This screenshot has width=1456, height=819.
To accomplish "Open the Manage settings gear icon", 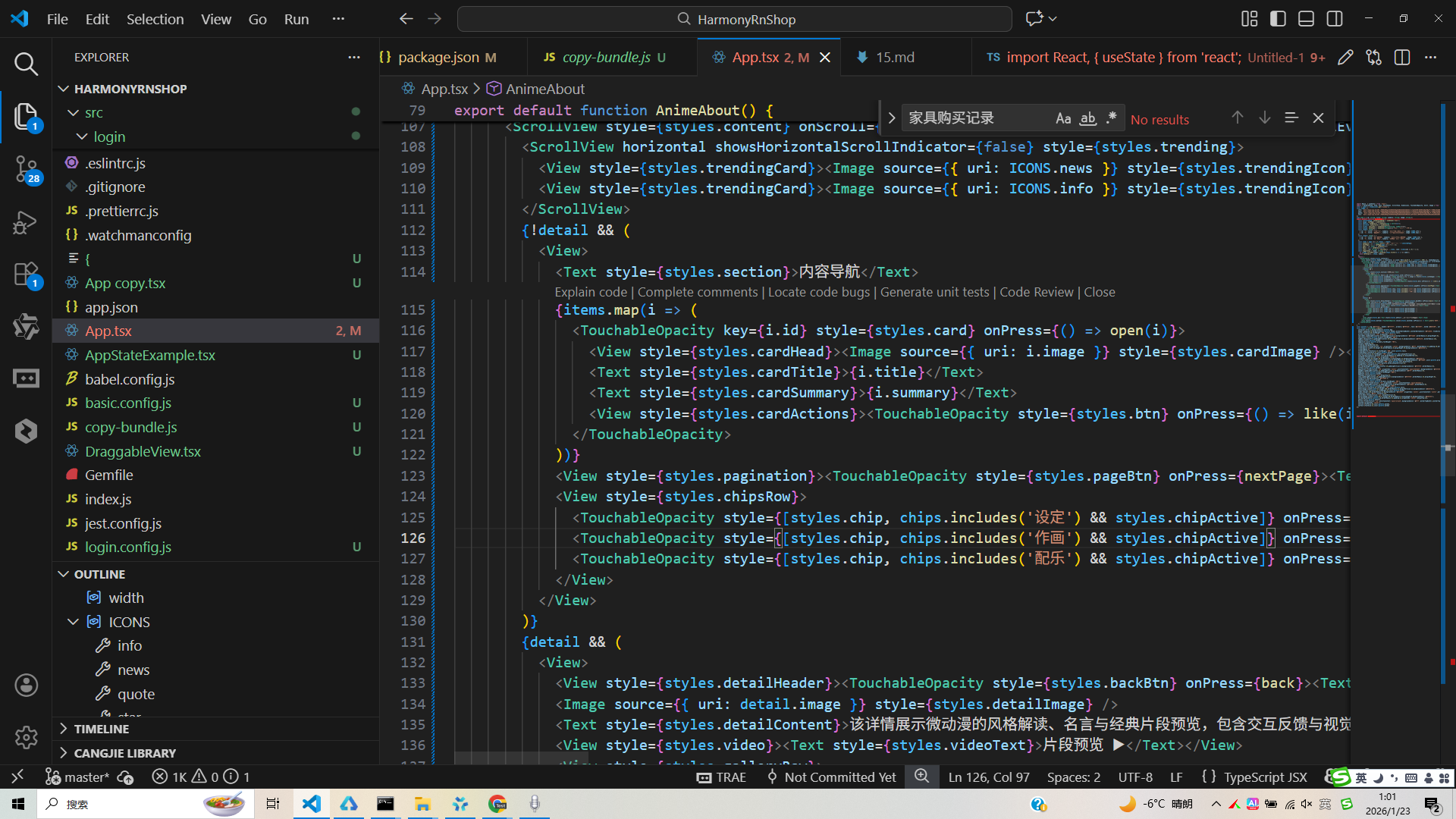I will pos(26,736).
